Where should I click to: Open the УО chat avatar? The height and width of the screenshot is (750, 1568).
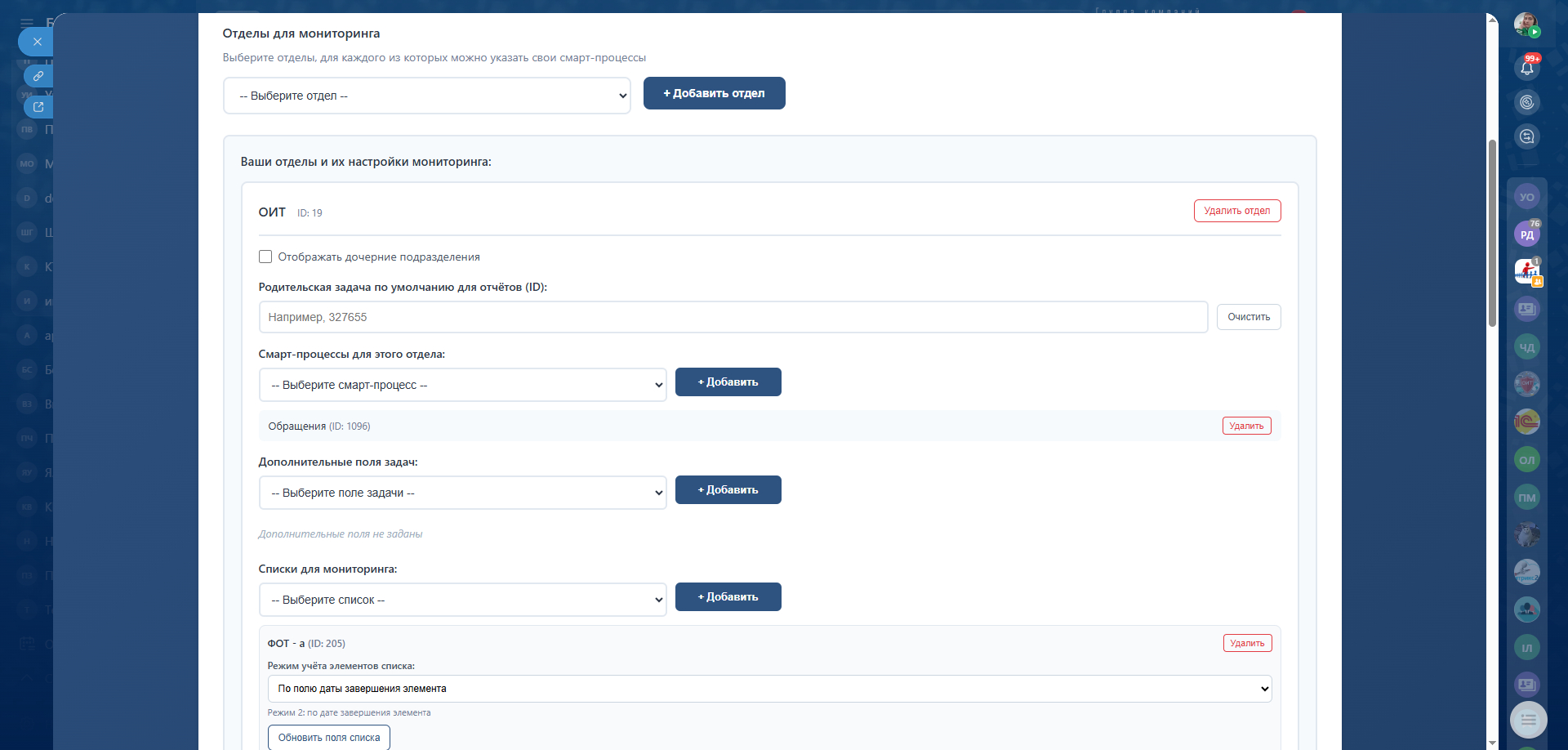(1527, 197)
